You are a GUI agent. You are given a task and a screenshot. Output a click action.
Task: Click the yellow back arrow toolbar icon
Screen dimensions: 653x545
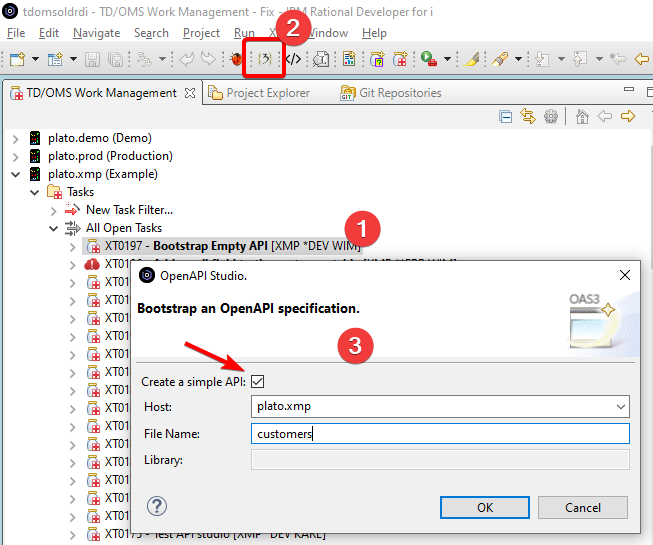pos(642,59)
